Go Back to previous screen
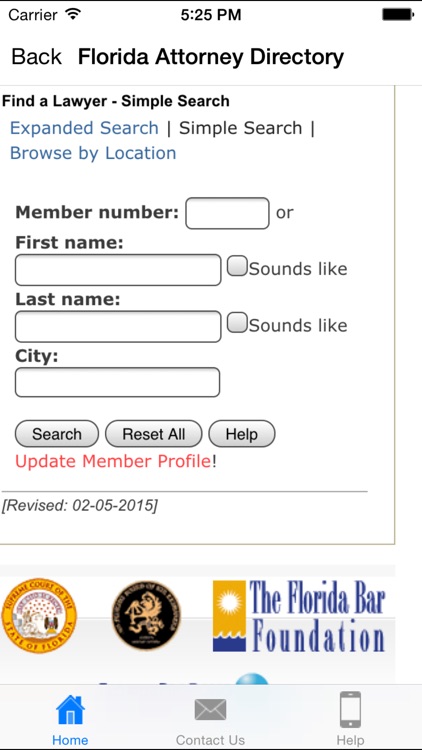 click(x=36, y=56)
